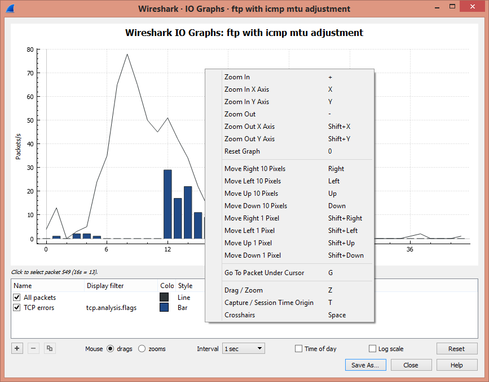Image resolution: width=489 pixels, height=382 pixels.
Task: Open the Interval 1 sec dropdown
Action: [x=243, y=349]
